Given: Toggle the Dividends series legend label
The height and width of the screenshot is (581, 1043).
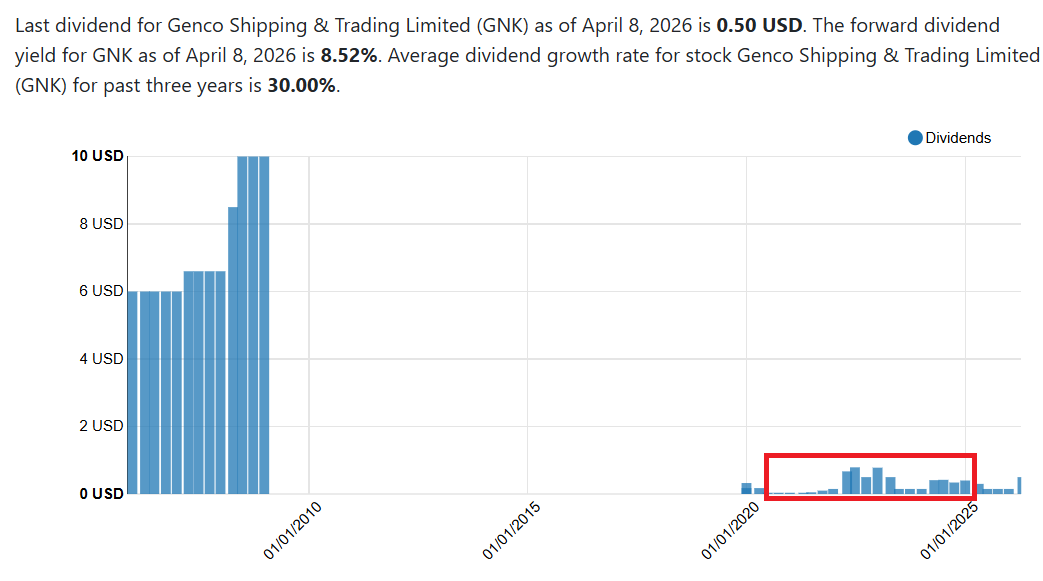Looking at the screenshot, I should 958,138.
